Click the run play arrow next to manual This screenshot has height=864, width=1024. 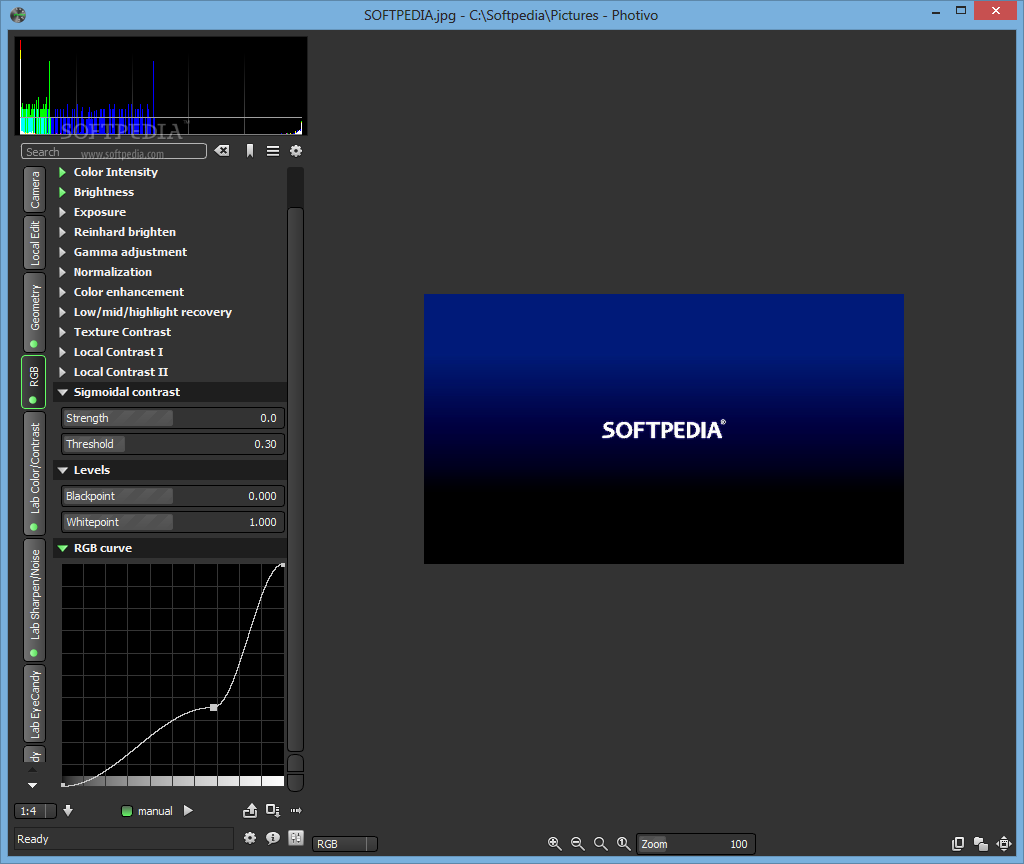[x=188, y=810]
